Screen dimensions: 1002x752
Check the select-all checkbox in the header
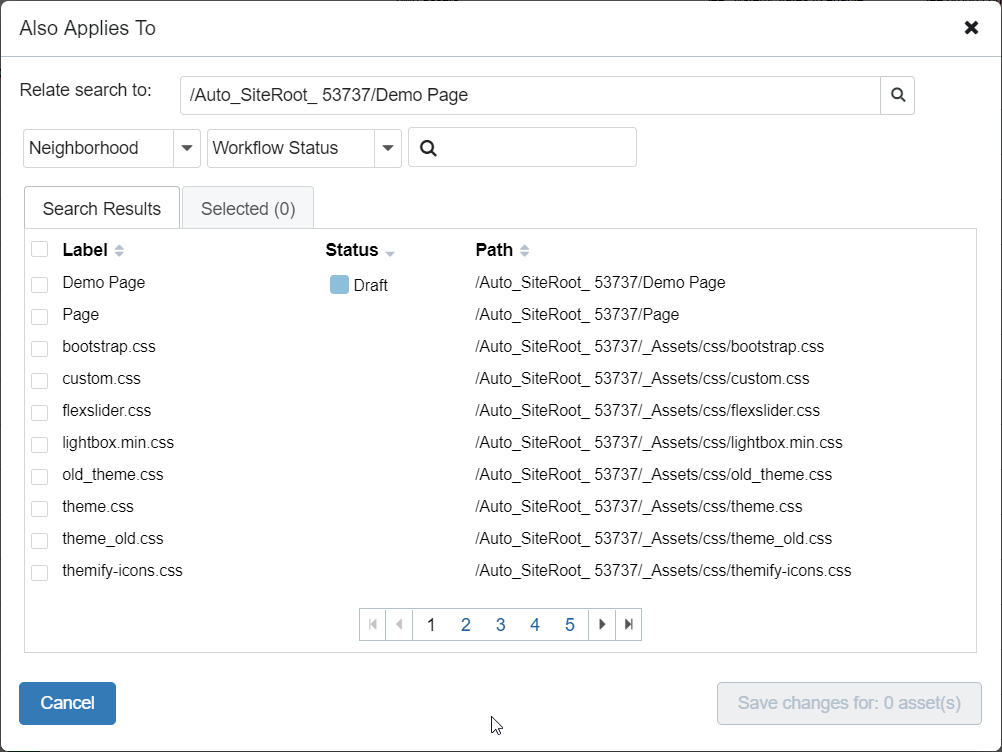(x=39, y=249)
